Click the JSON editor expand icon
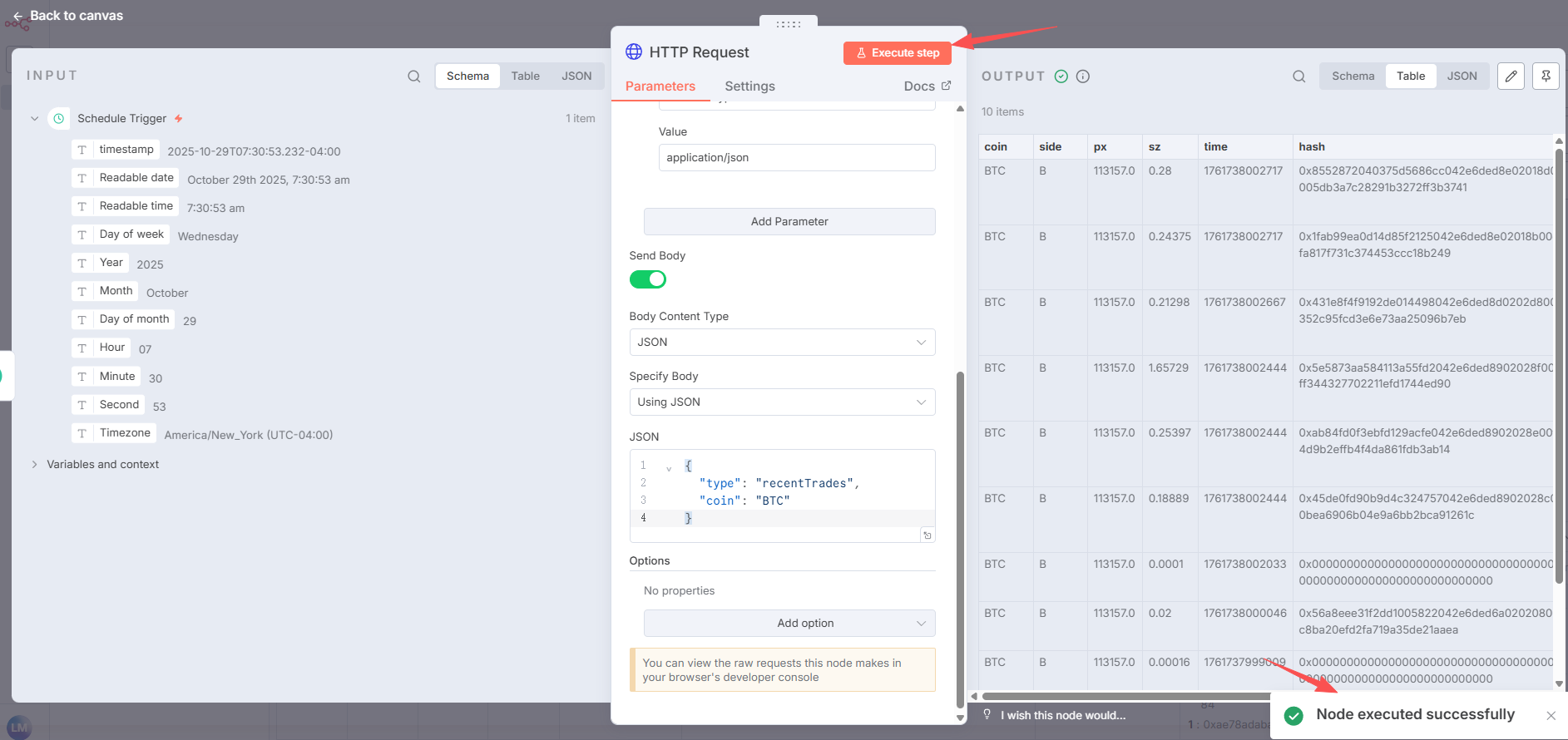The image size is (1568, 740). (927, 535)
